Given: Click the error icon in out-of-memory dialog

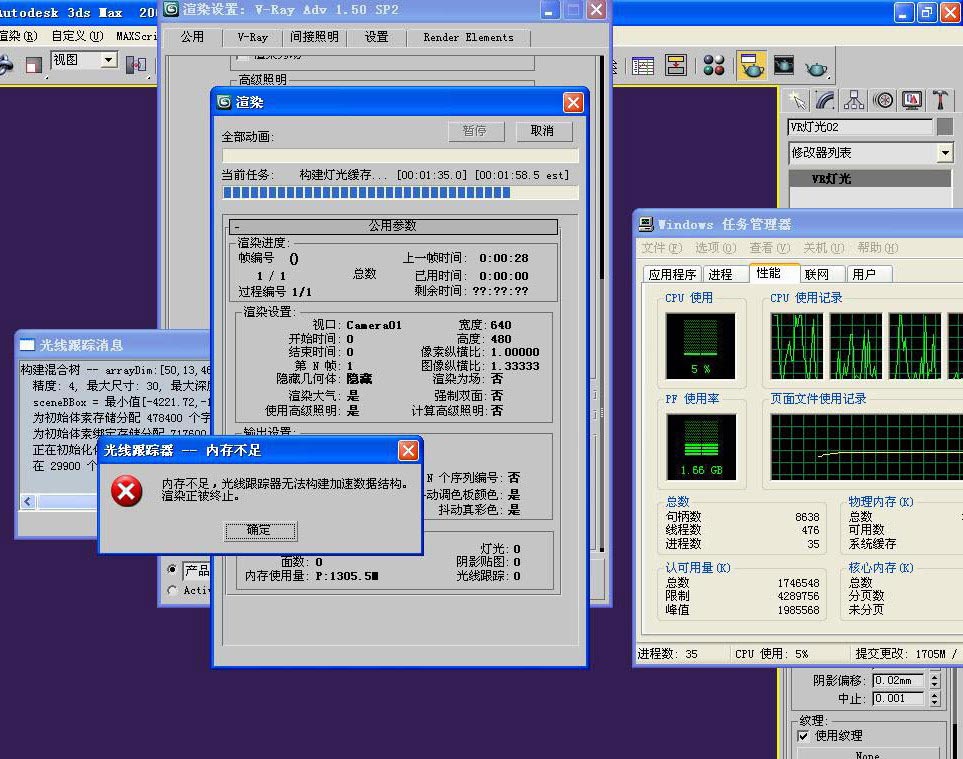Looking at the screenshot, I should point(127,491).
